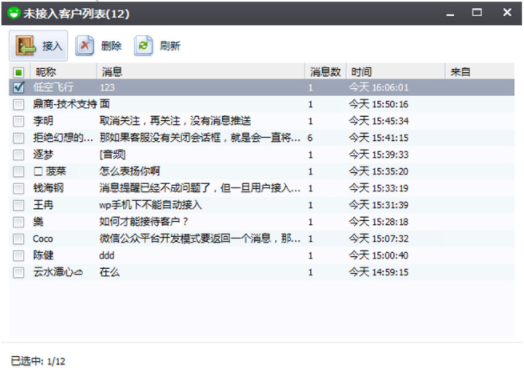Viewport: 524px width, 392px height.
Task: Check the checkbox for 王冉
Action: [19, 205]
